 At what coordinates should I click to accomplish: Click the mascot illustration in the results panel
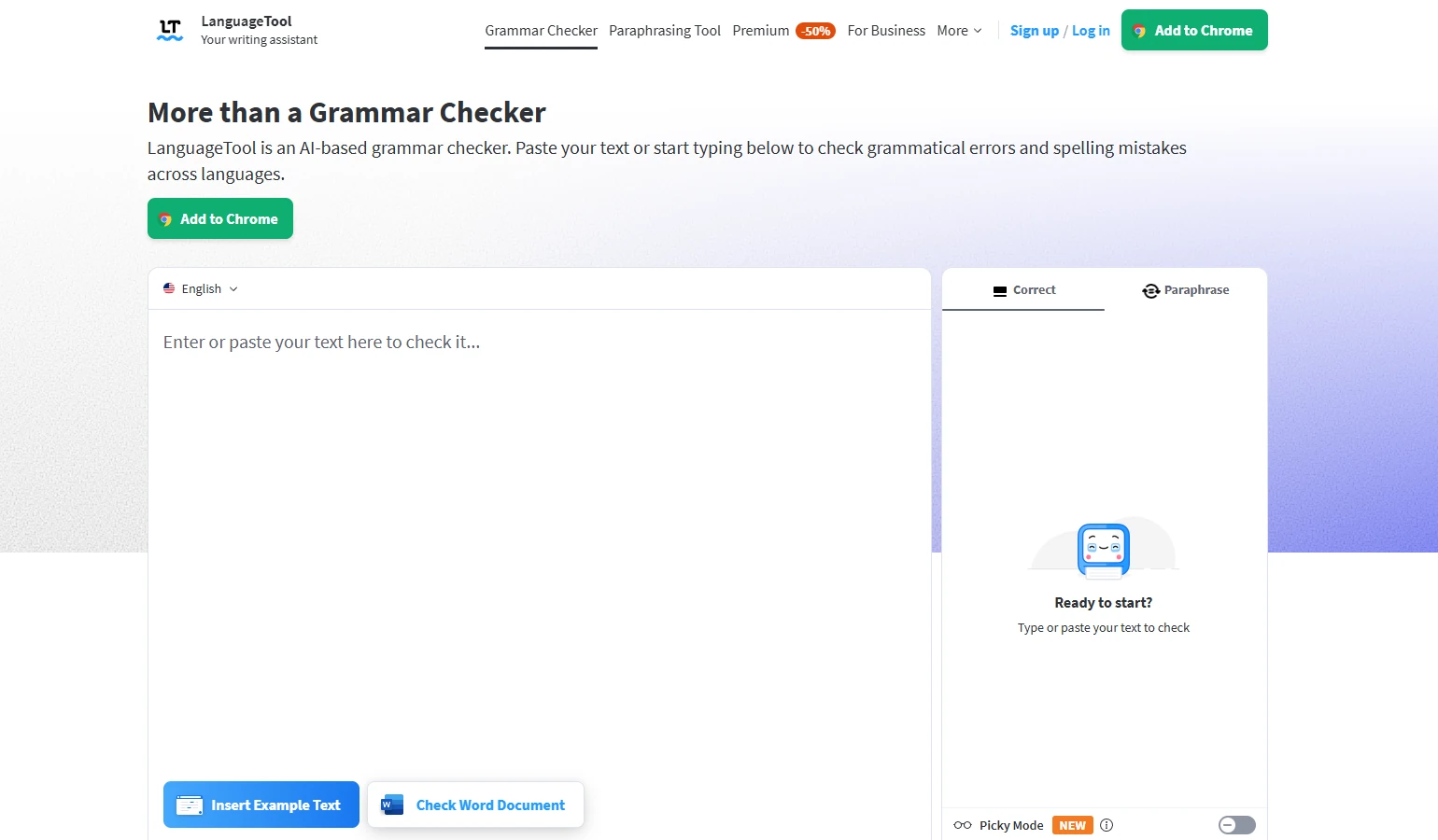[x=1104, y=548]
